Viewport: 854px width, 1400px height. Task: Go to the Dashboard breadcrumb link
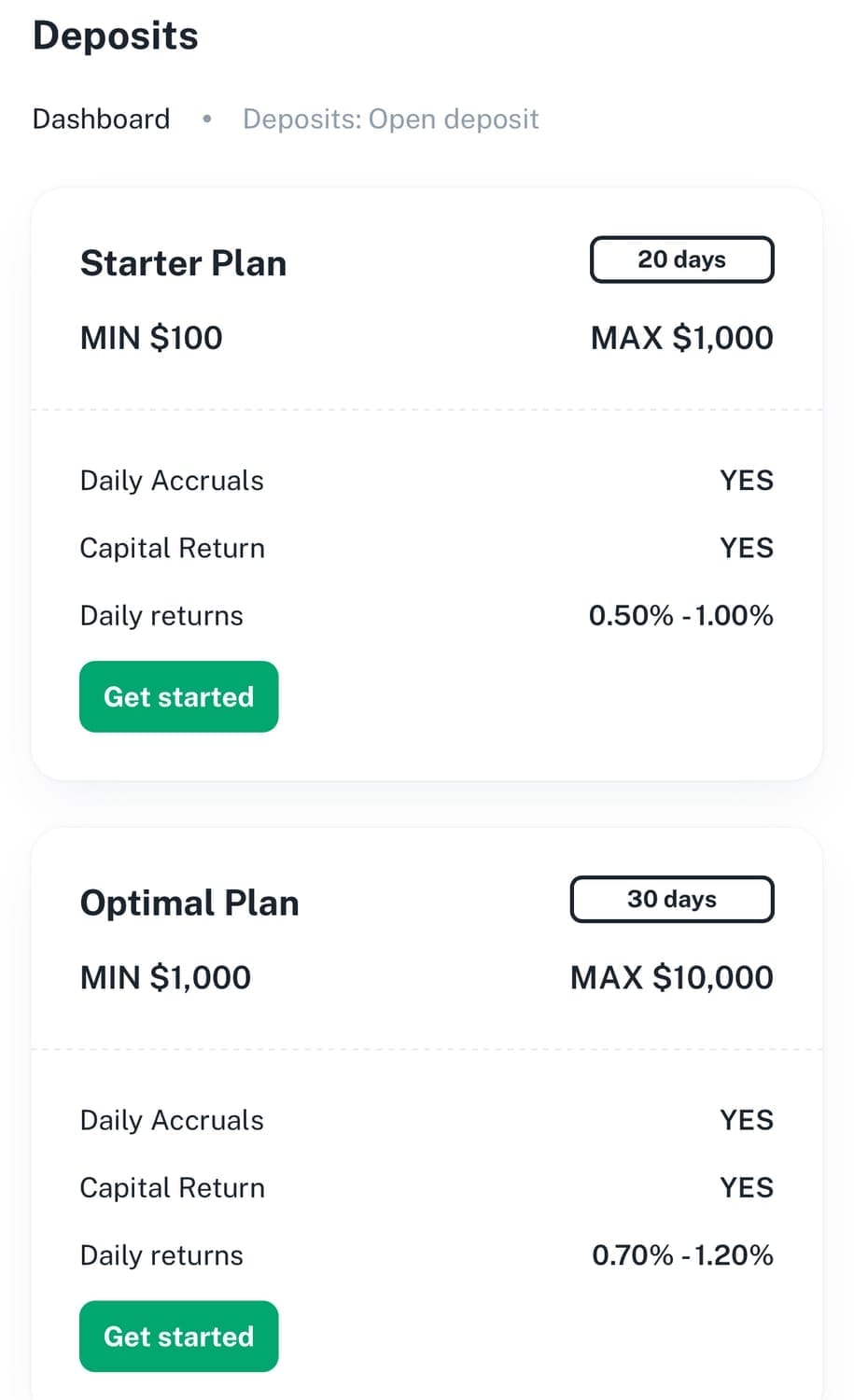[101, 119]
